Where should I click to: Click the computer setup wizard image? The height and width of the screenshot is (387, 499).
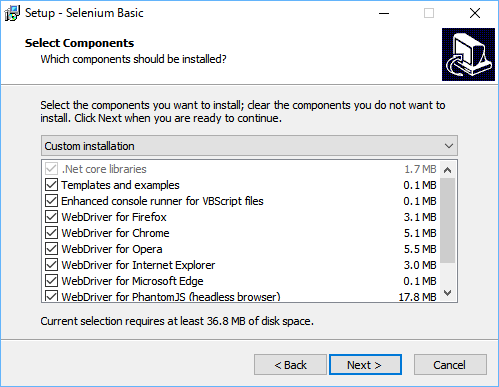[468, 54]
